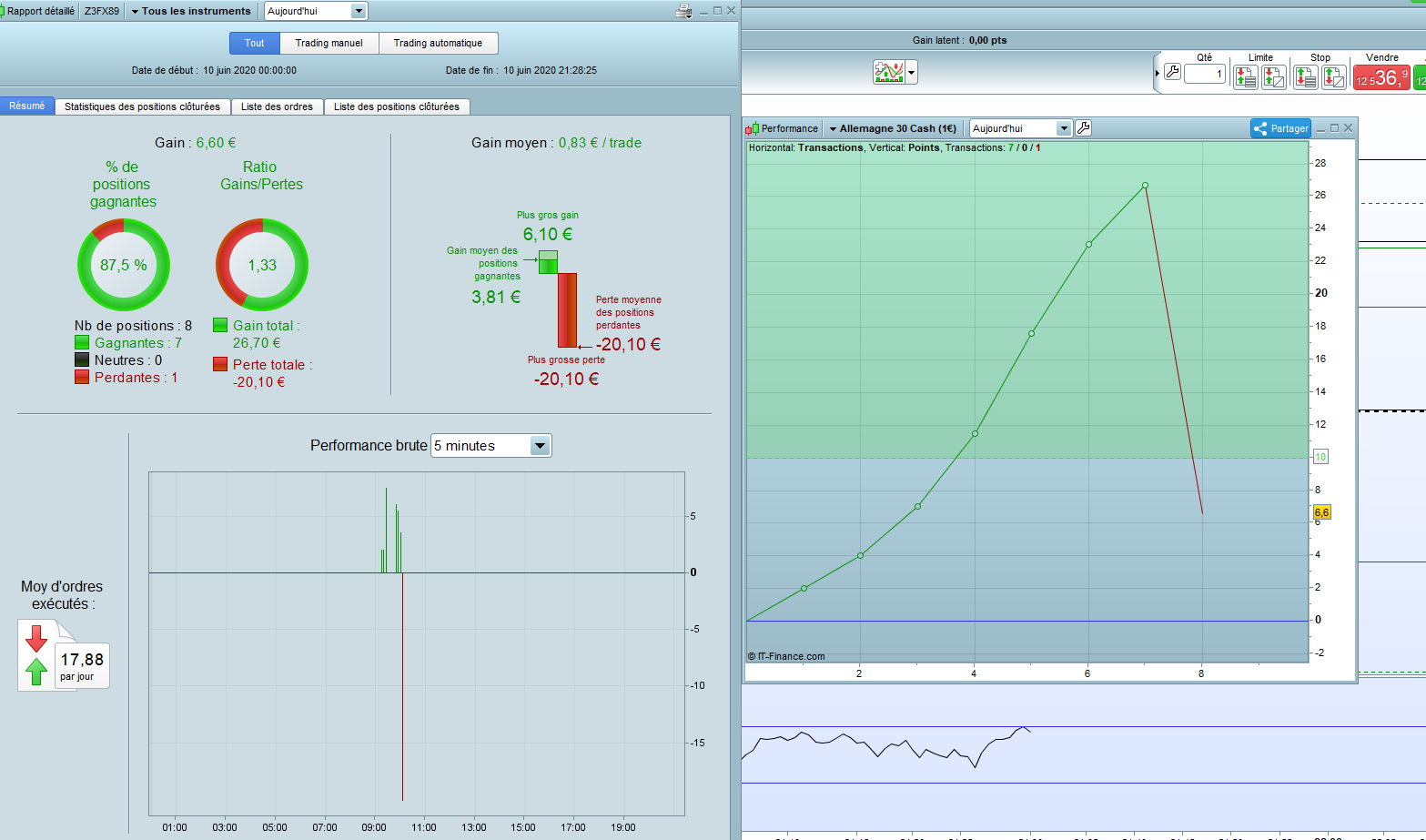Click the green Gain total color swatch
Viewport: 1426px width, 840px height.
pyautogui.click(x=220, y=325)
